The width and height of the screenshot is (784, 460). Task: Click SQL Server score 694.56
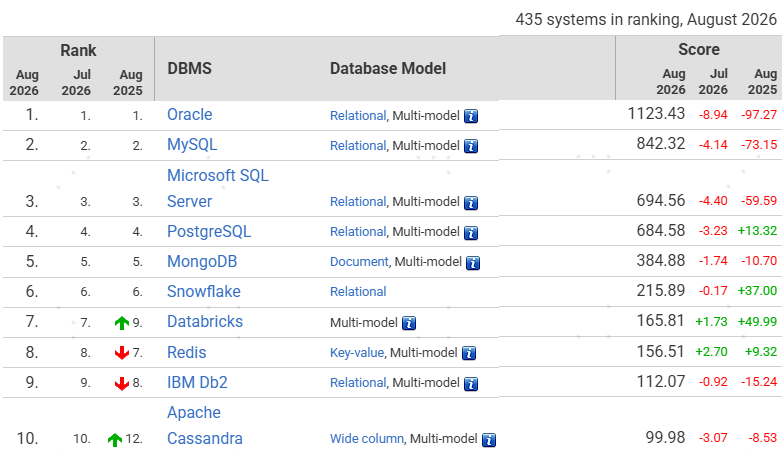click(x=660, y=200)
